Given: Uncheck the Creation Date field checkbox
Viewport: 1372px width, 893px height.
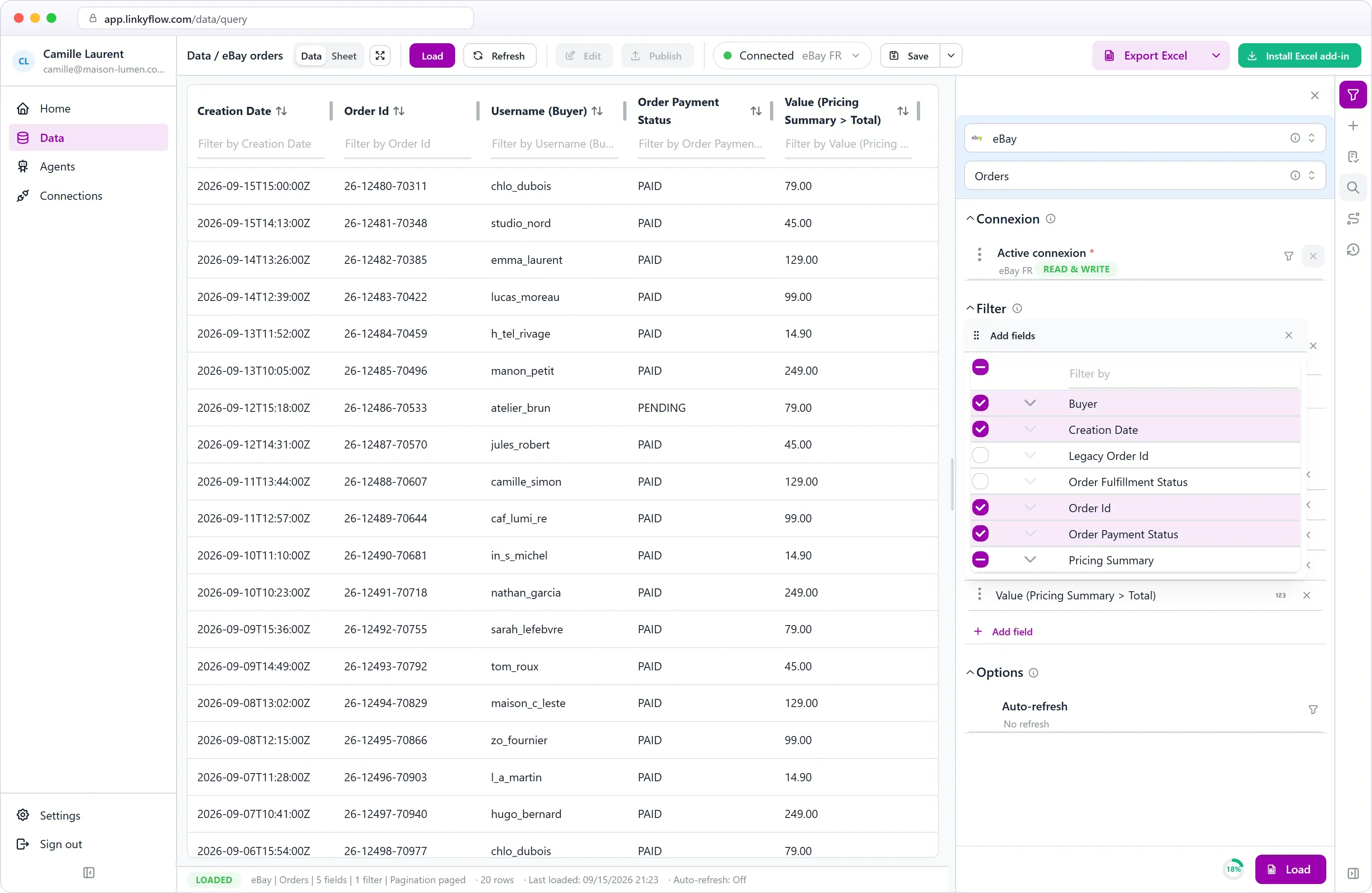Looking at the screenshot, I should [x=980, y=429].
